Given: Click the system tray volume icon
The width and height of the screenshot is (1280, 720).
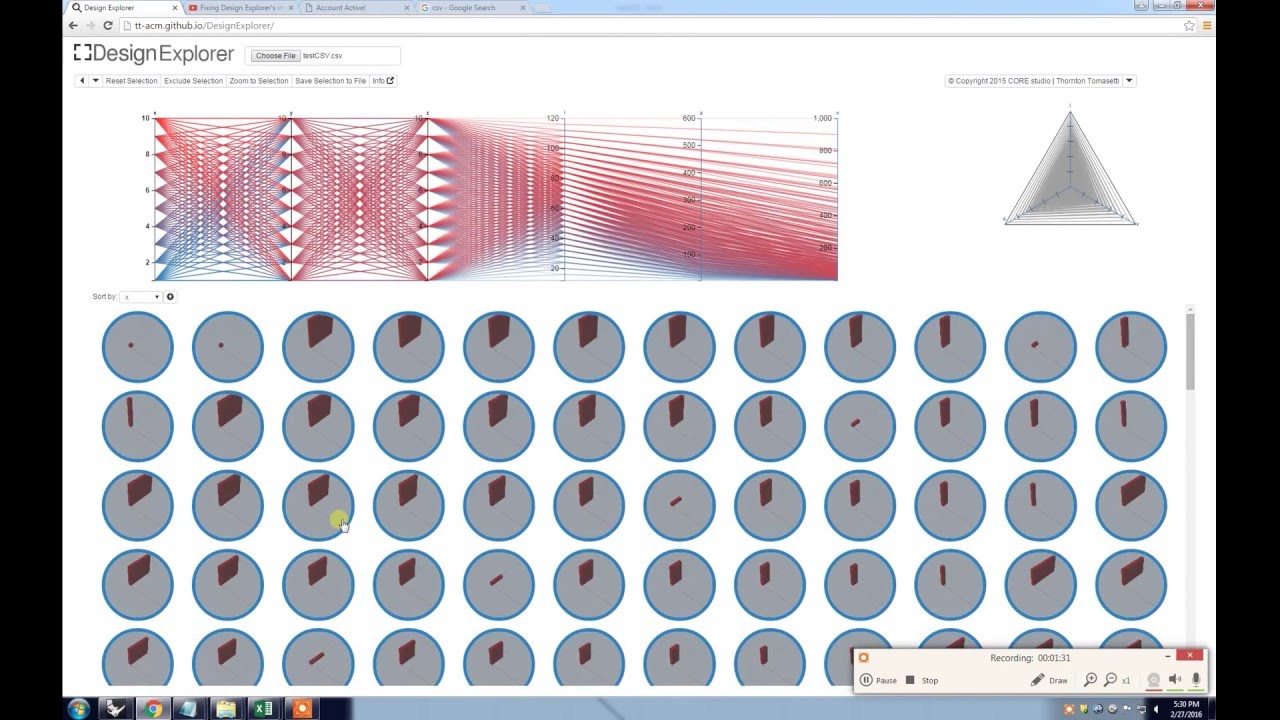Looking at the screenshot, I should coord(1158,709).
